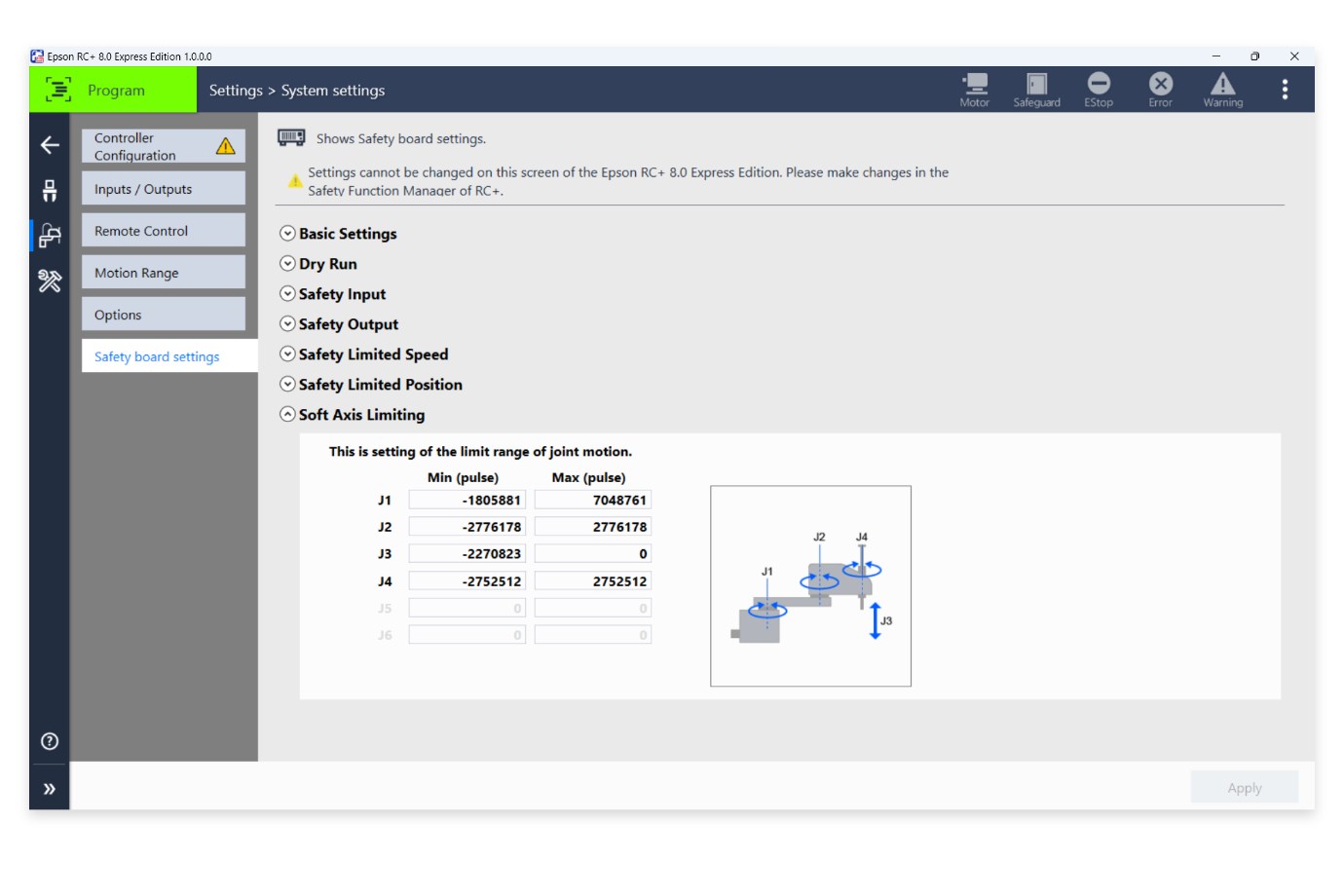Open Inputs / Outputs settings page
Viewport: 1344px width, 896px height.
(164, 189)
